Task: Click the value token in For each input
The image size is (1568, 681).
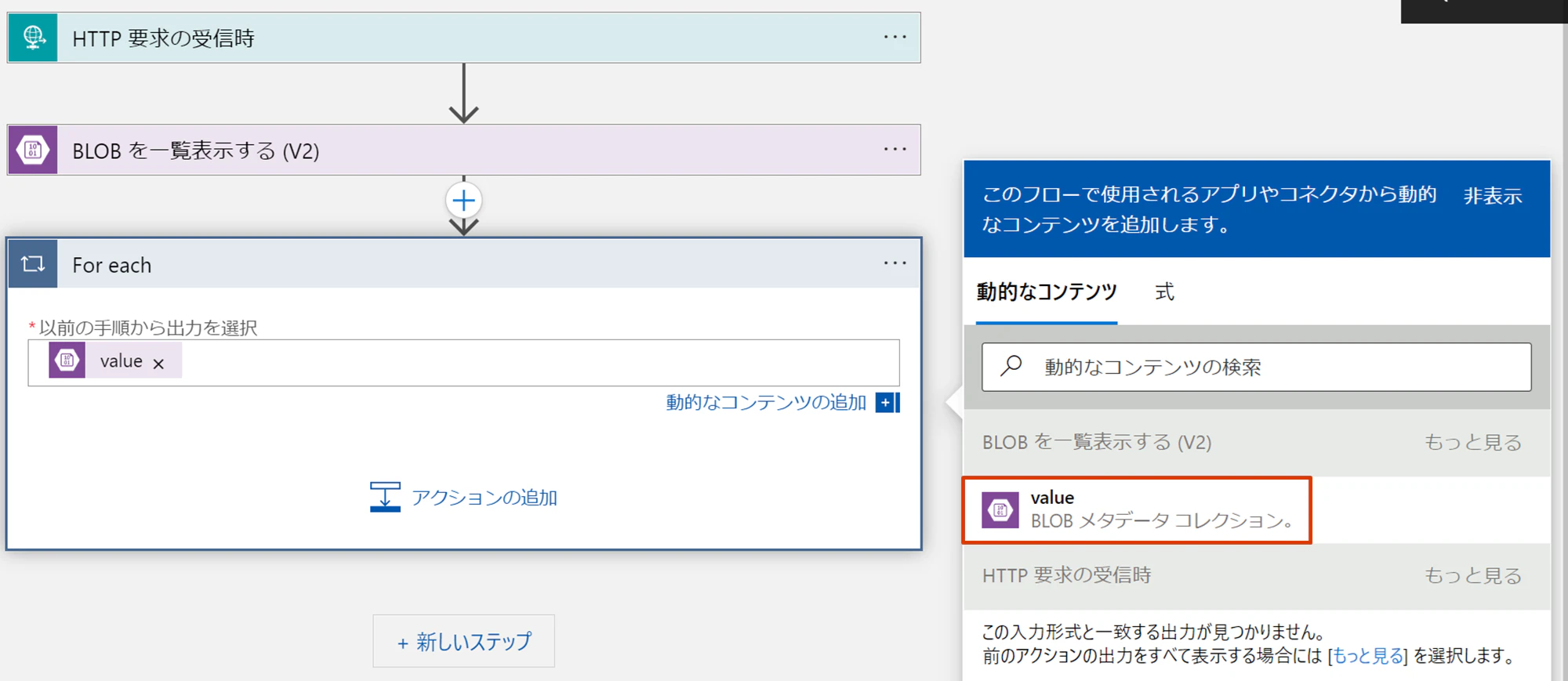Action: 115,360
